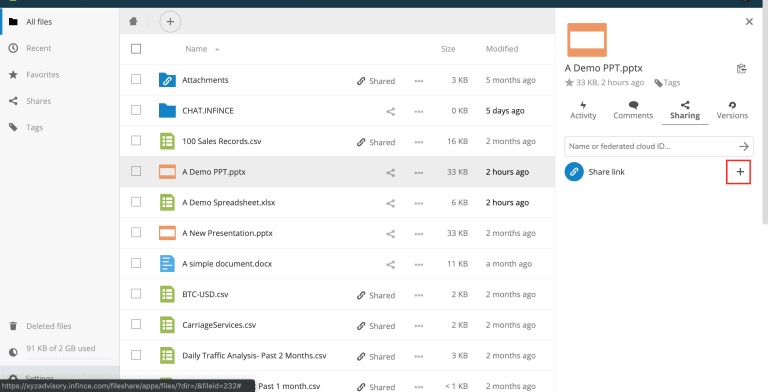The width and height of the screenshot is (768, 392).
Task: Submit share with the arrow icon
Action: [744, 146]
